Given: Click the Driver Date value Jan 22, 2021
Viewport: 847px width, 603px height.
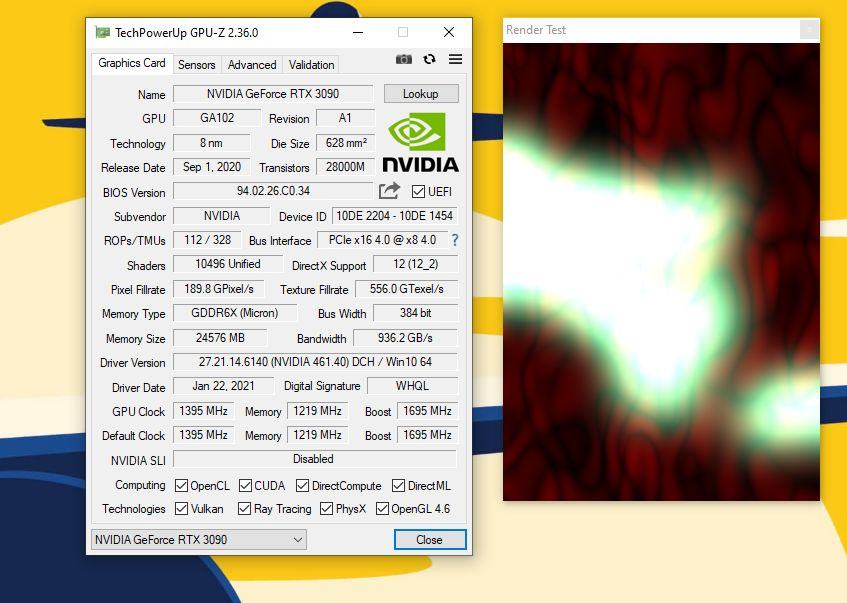Looking at the screenshot, I should [223, 386].
